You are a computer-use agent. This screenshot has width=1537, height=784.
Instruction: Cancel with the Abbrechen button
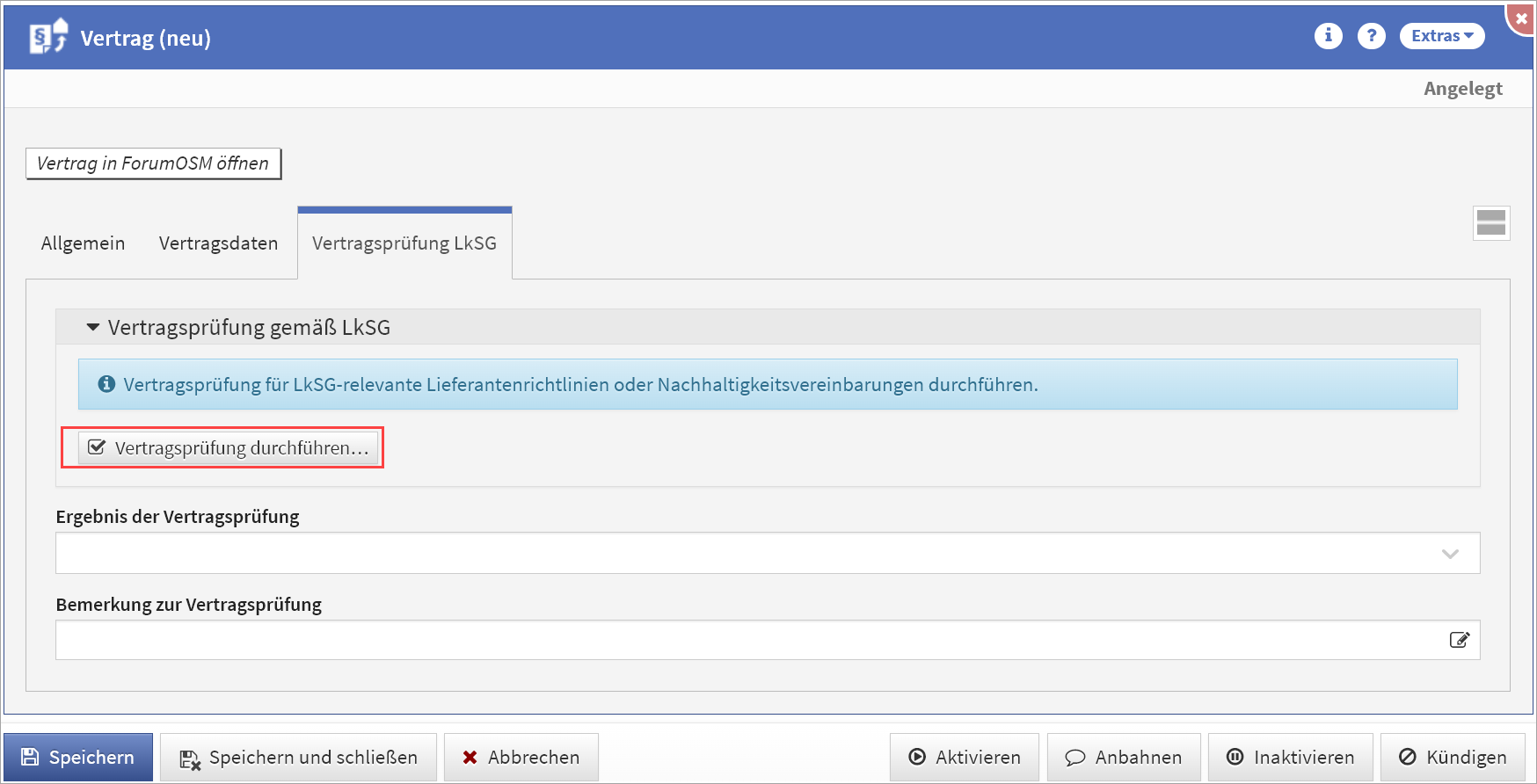coord(521,757)
